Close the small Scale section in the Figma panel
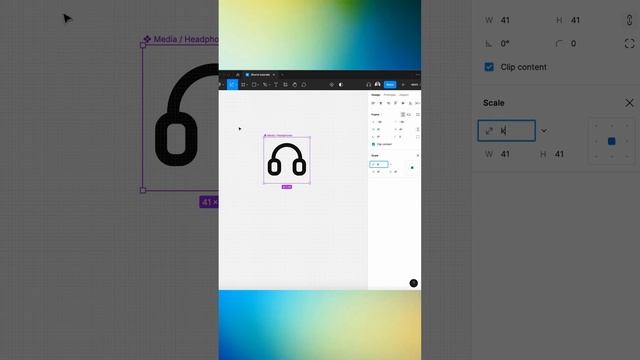The height and width of the screenshot is (360, 640). [x=418, y=156]
